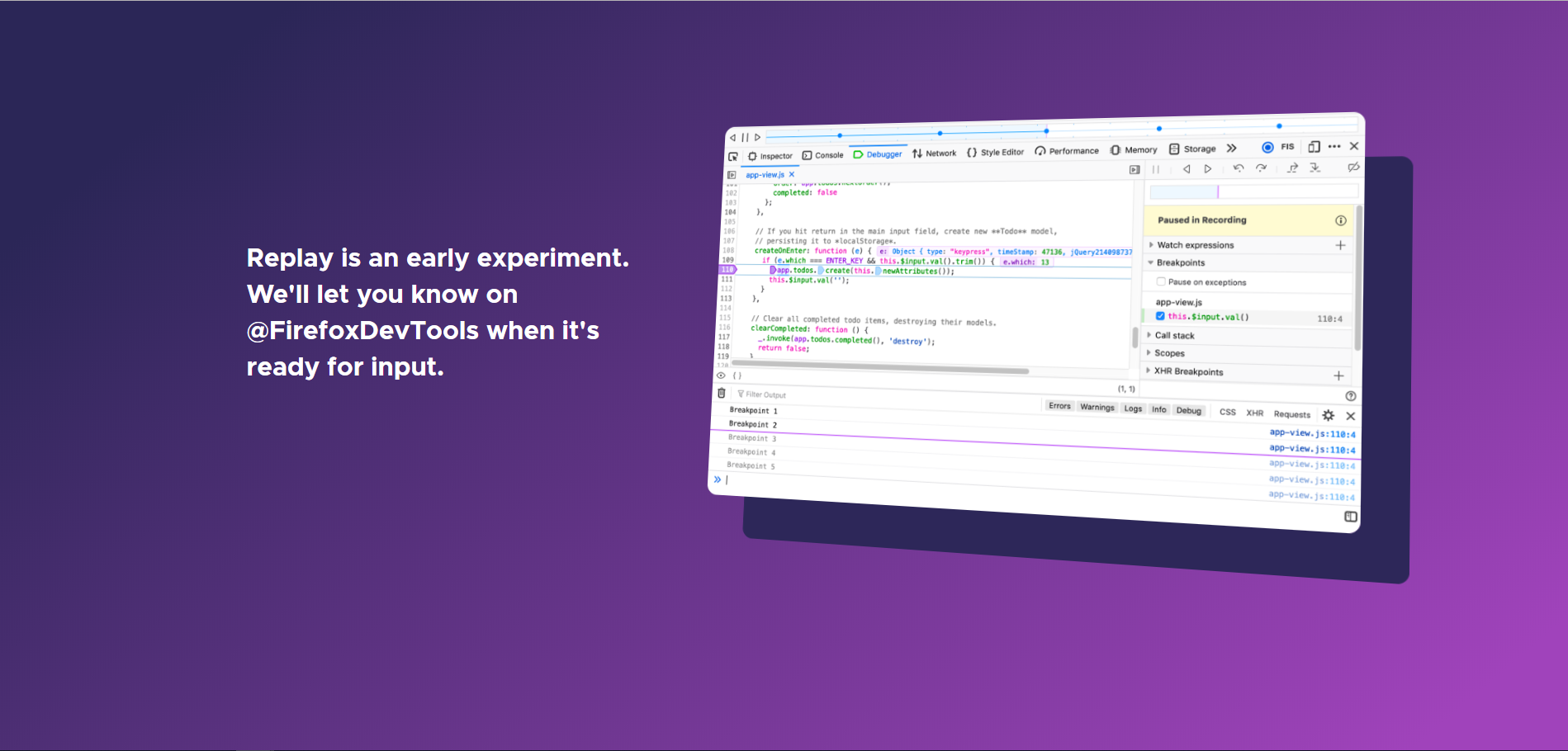Expand the XHR Breakpoints section

[1188, 371]
